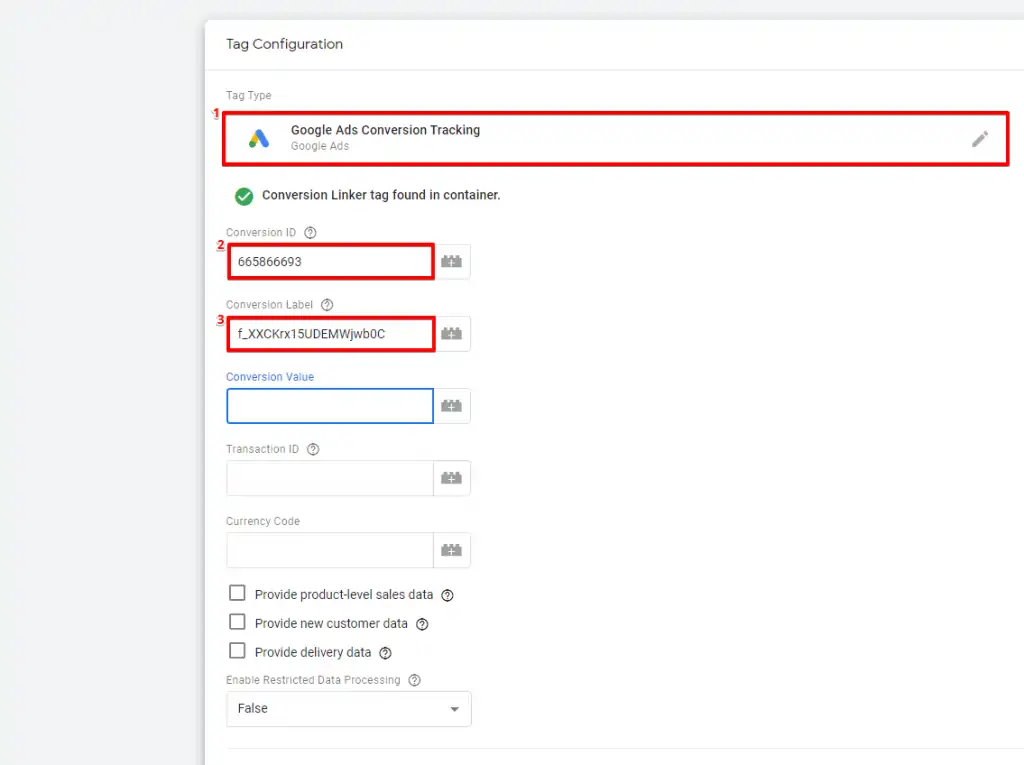The image size is (1024, 765).
Task: Click the Google Ads logo icon
Action: (259, 137)
